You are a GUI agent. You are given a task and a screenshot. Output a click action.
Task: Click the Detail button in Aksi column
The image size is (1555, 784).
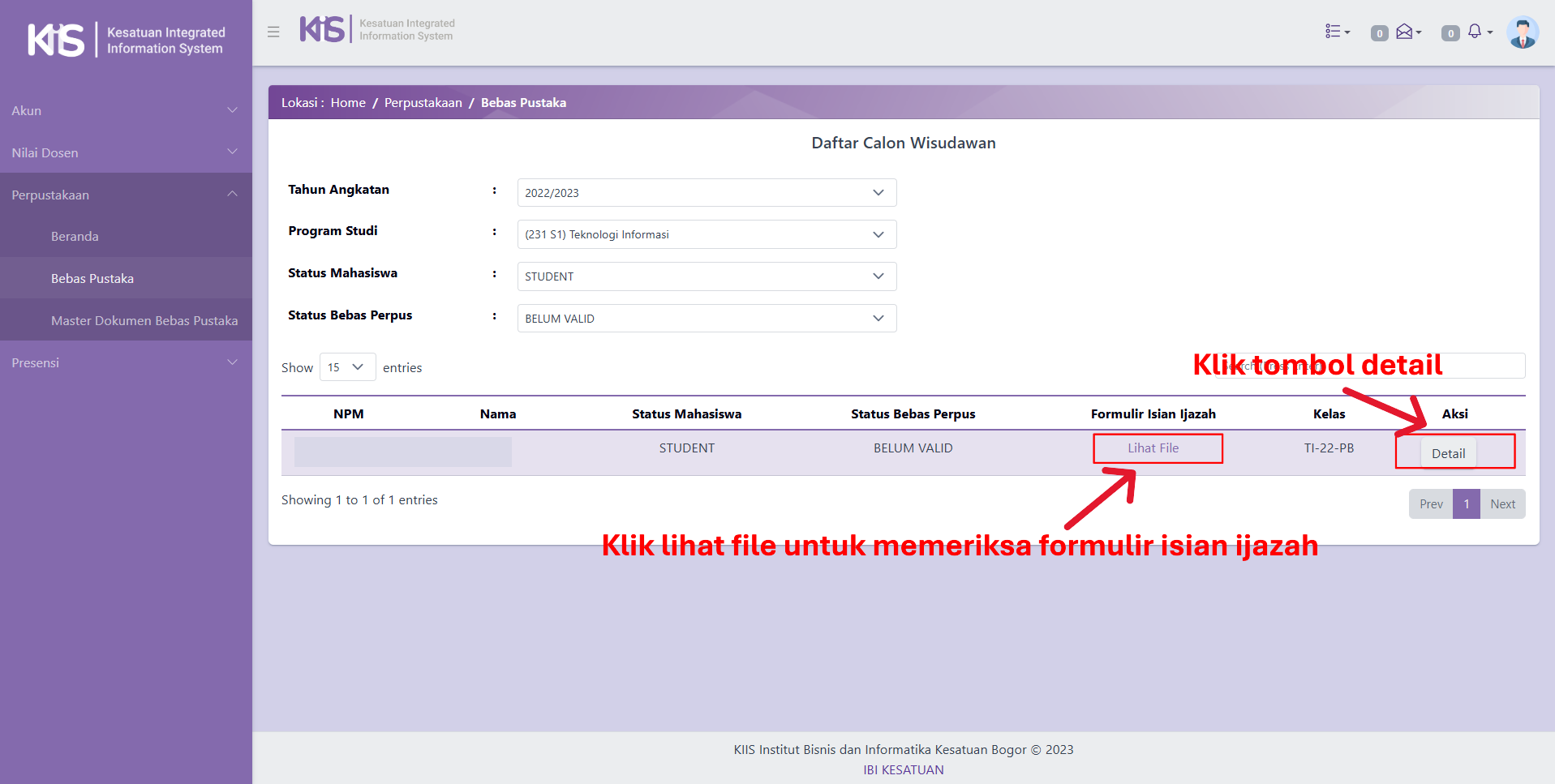coord(1448,453)
